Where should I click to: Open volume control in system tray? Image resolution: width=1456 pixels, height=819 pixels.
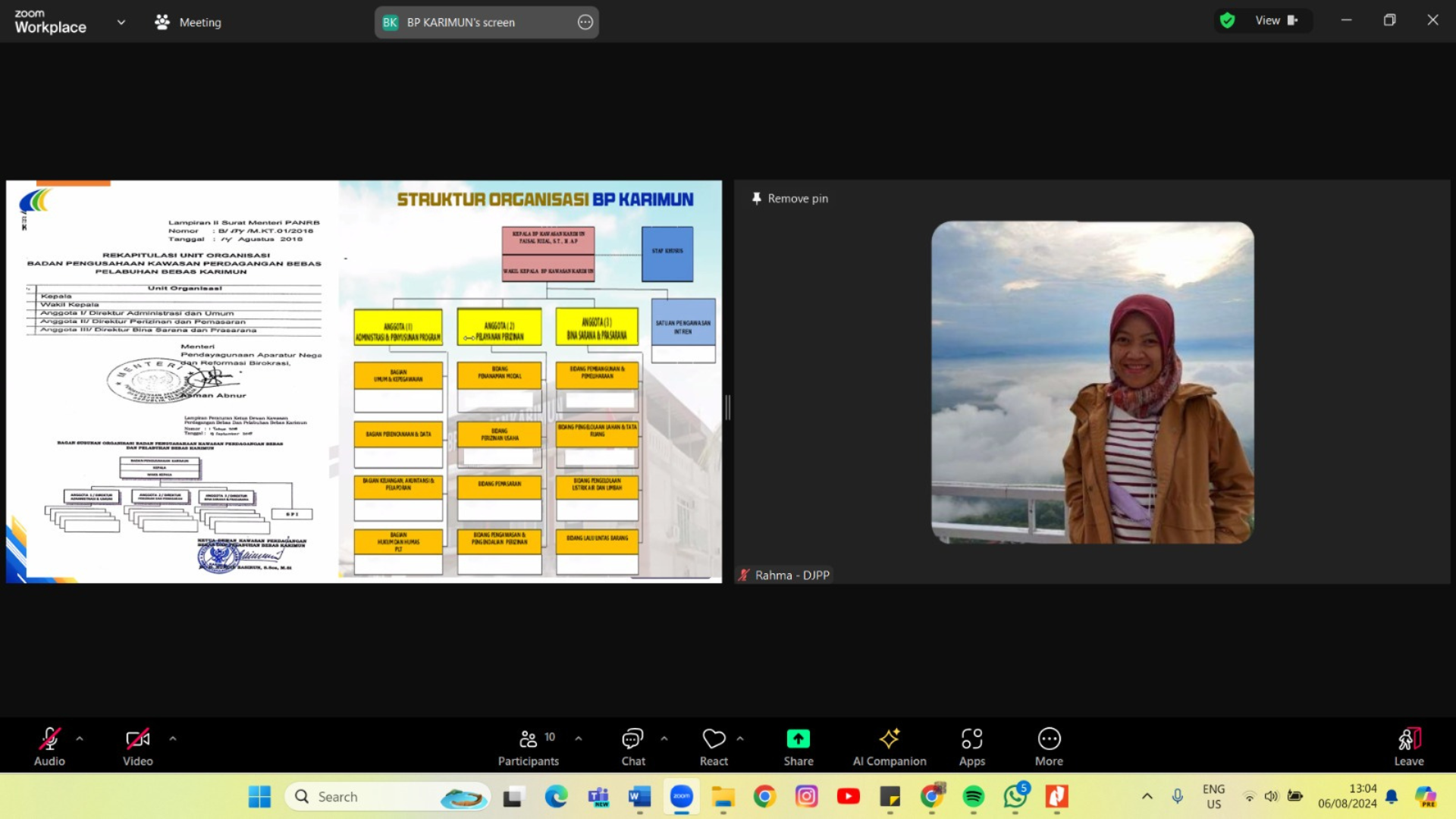point(1272,796)
